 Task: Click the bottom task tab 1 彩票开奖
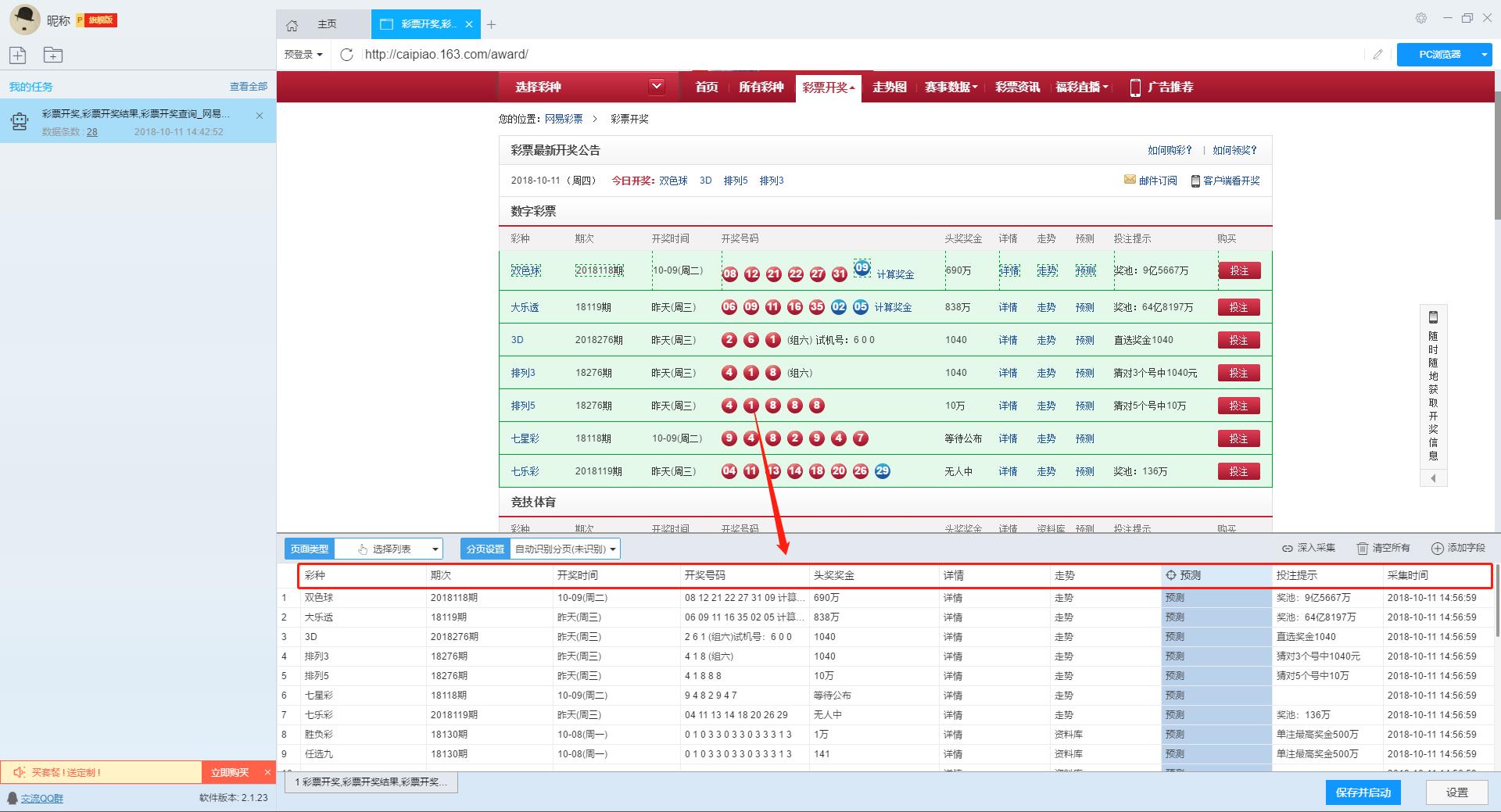[371, 782]
